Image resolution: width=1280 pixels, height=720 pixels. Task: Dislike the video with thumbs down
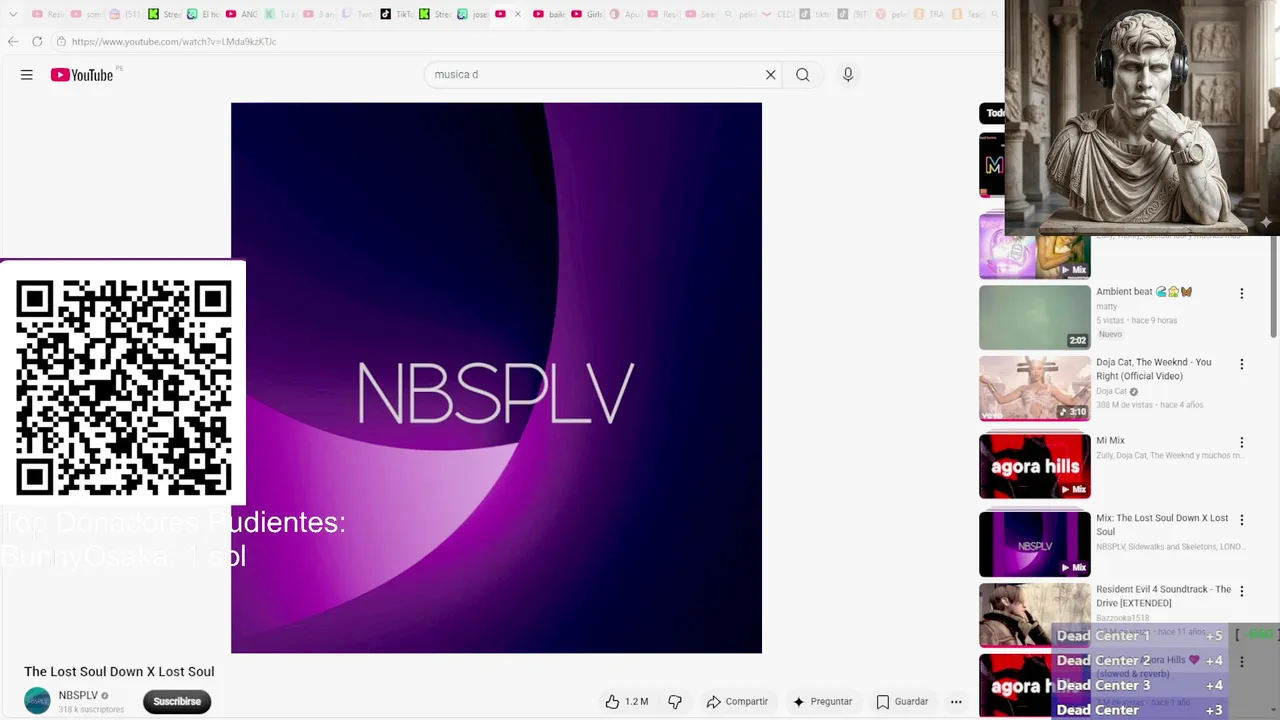point(675,702)
